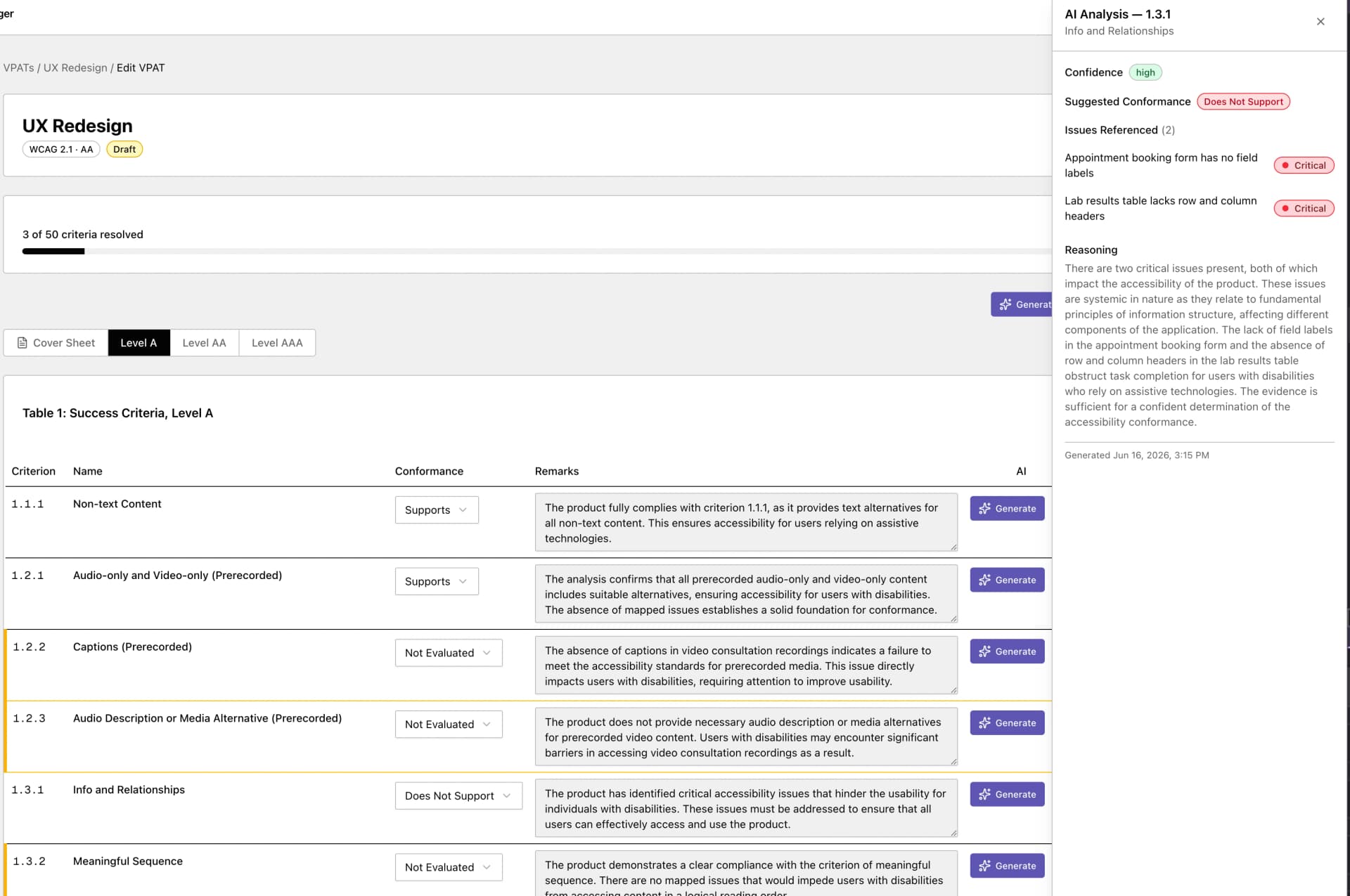Viewport: 1350px width, 896px height.
Task: Open conformance dropdown for 1.2.2 Captions
Action: point(449,654)
